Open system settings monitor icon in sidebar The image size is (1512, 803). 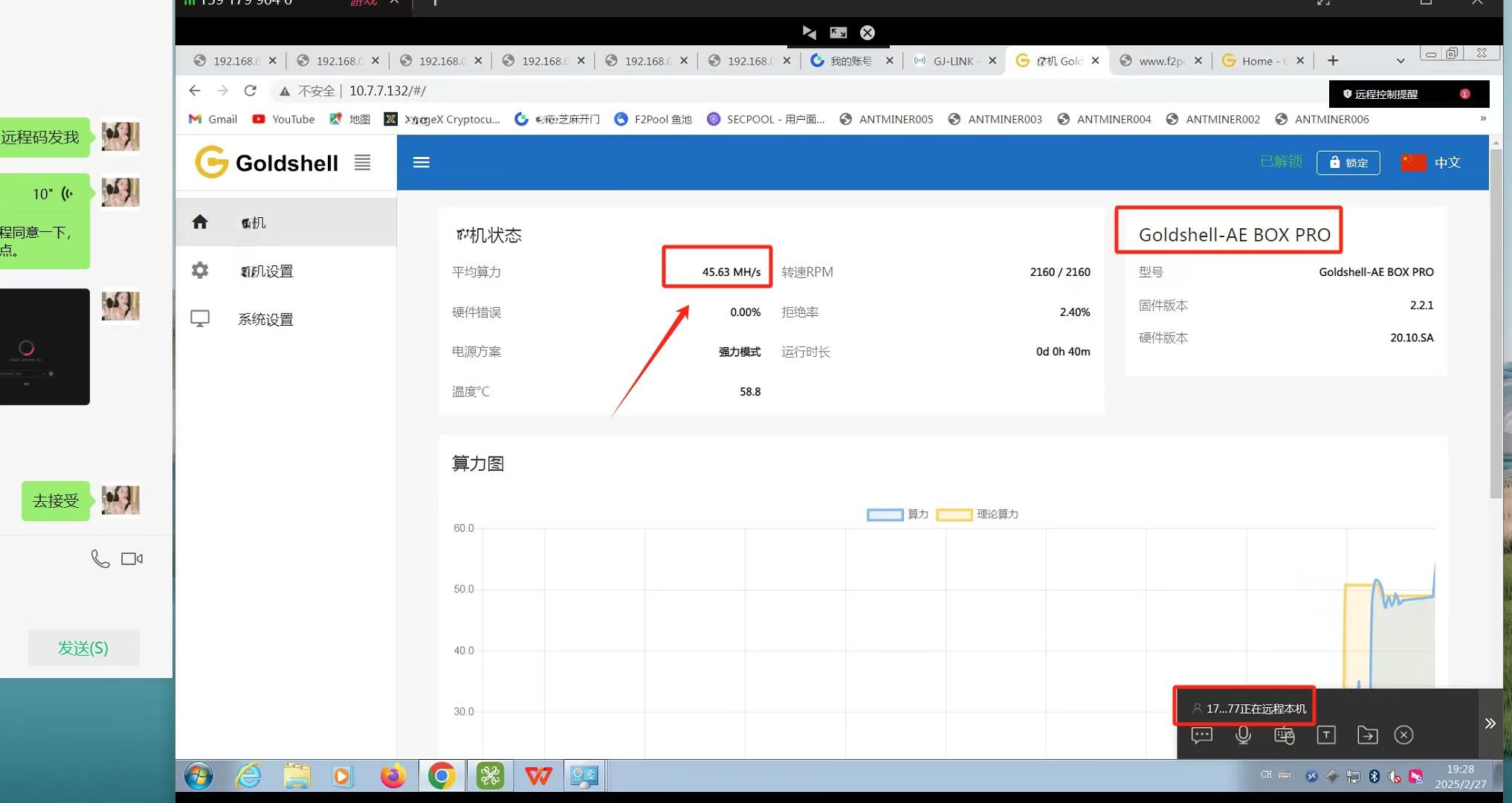point(200,319)
